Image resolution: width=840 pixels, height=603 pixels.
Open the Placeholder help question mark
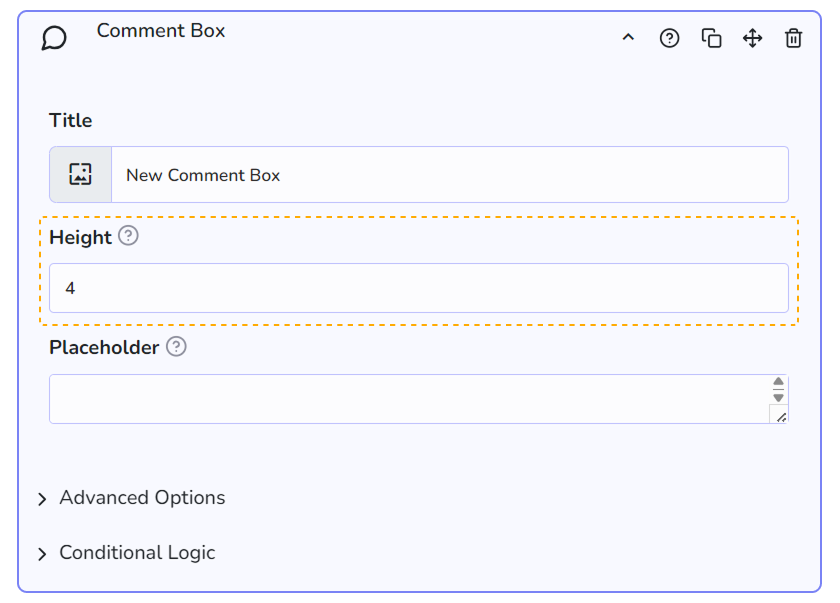click(x=176, y=347)
